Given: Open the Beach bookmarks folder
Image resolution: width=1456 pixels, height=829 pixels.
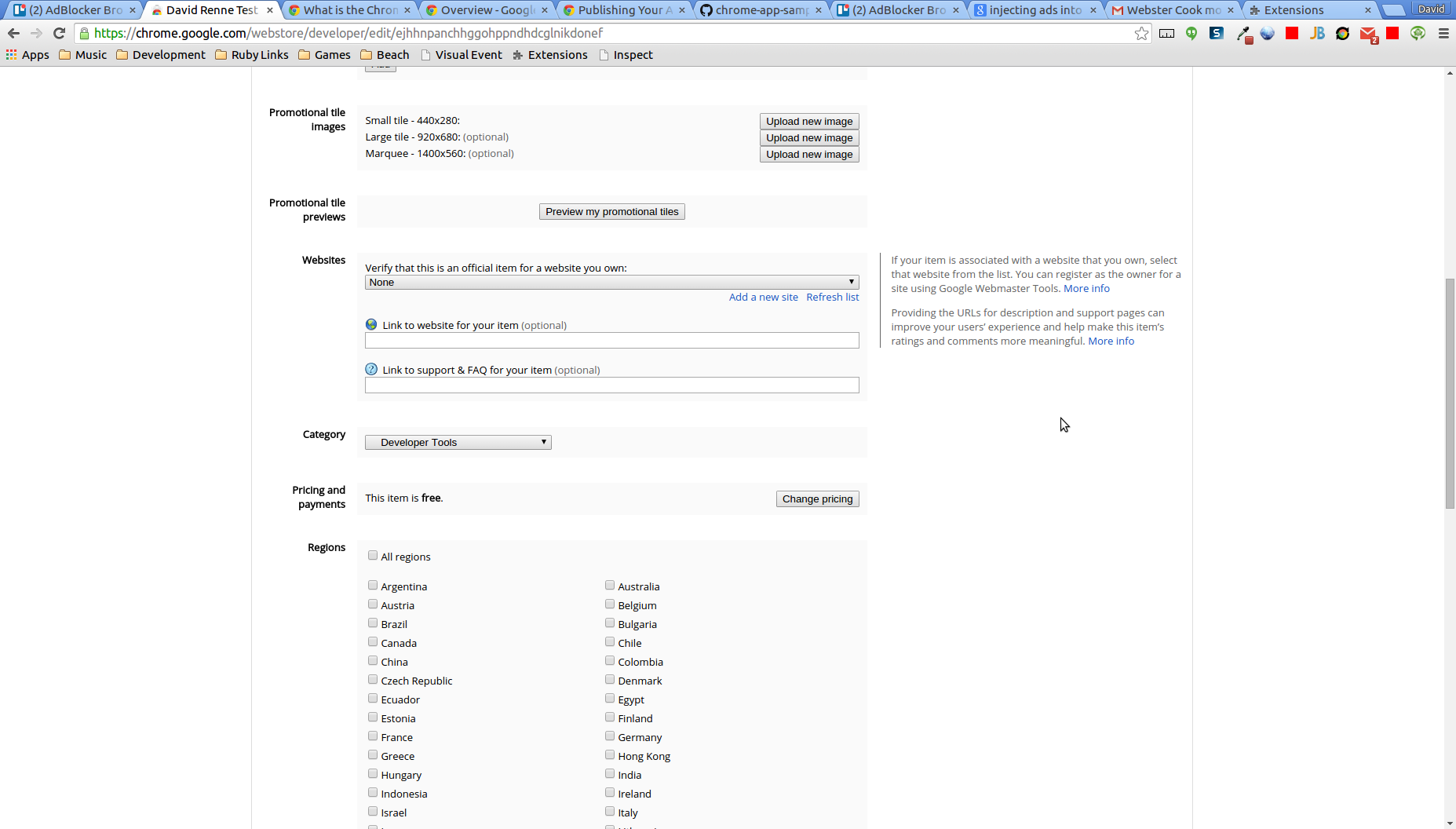Looking at the screenshot, I should point(385,55).
